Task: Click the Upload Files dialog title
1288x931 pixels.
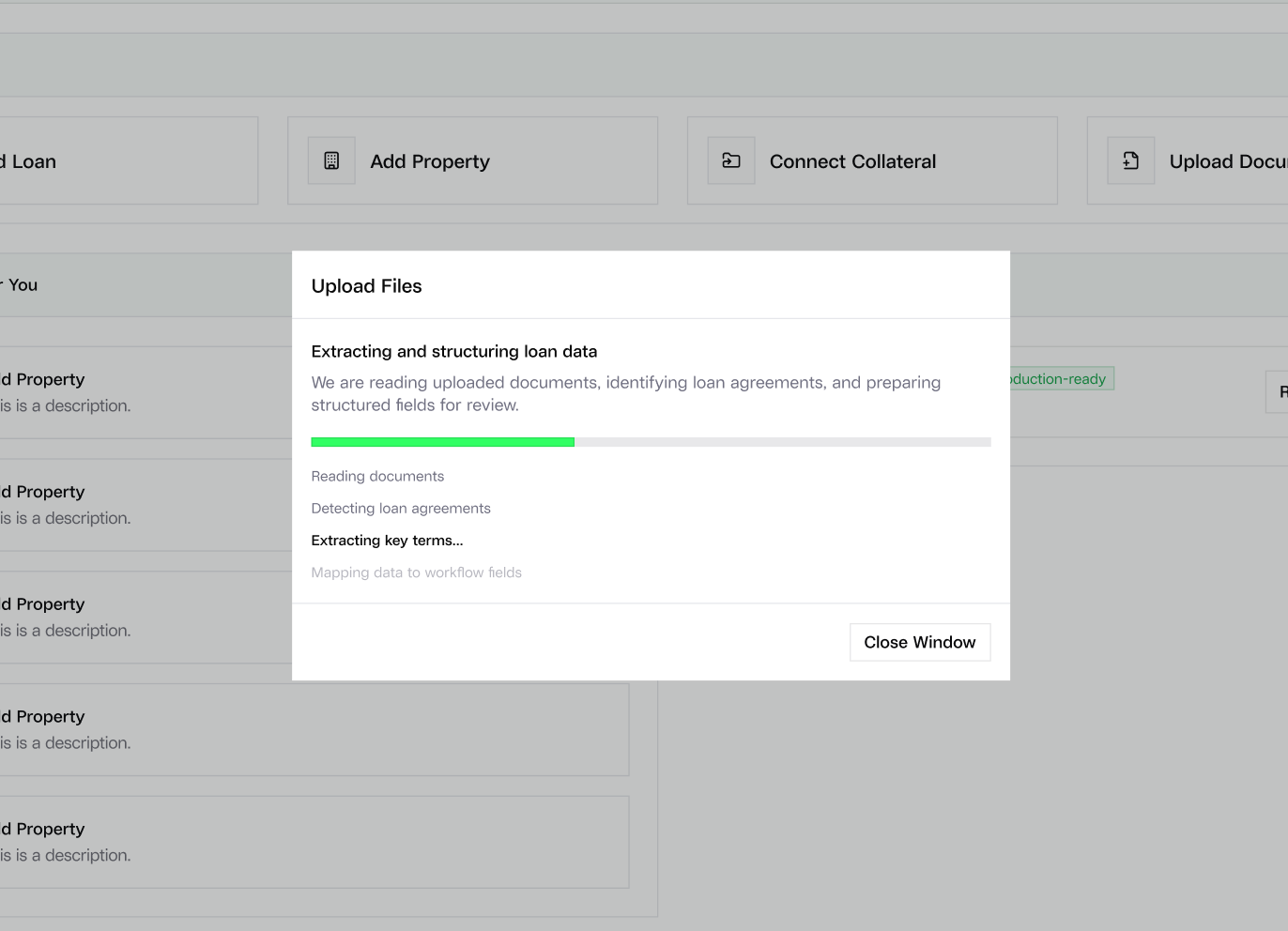Action: [366, 286]
